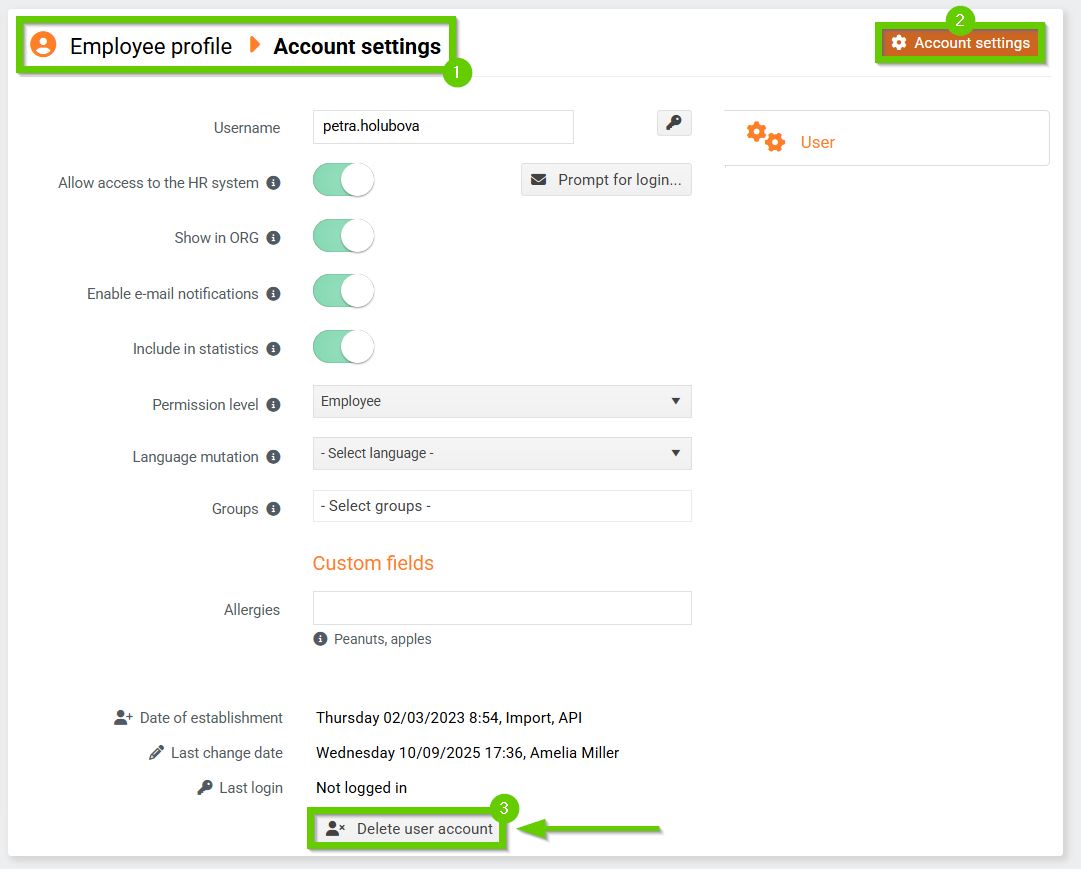Open the Permission level dropdown
The width and height of the screenshot is (1081, 869).
[502, 401]
